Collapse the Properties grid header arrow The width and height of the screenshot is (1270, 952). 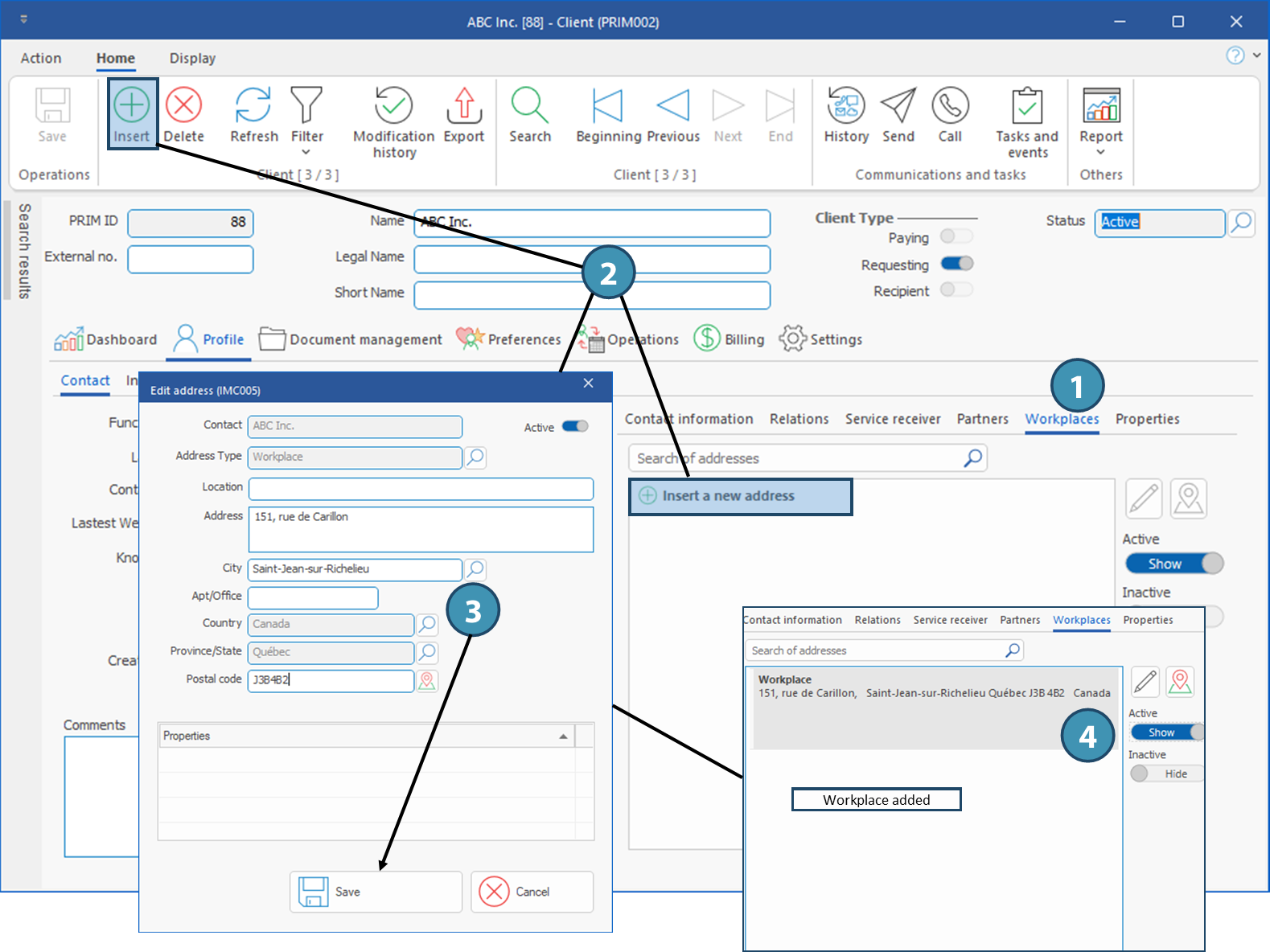click(x=563, y=737)
